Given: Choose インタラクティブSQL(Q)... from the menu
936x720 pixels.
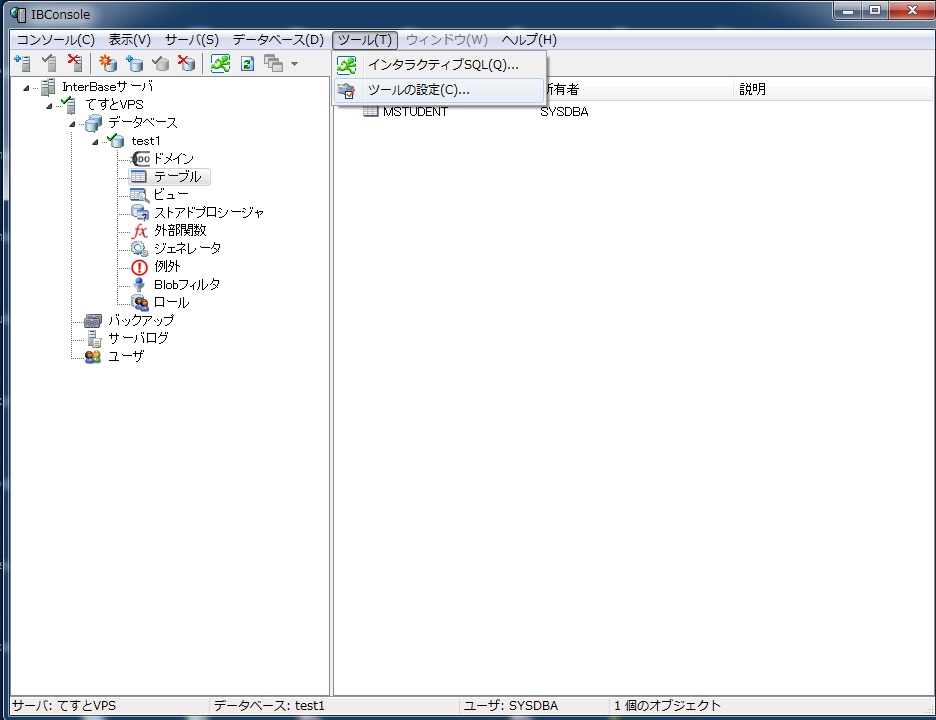Looking at the screenshot, I should coord(439,64).
